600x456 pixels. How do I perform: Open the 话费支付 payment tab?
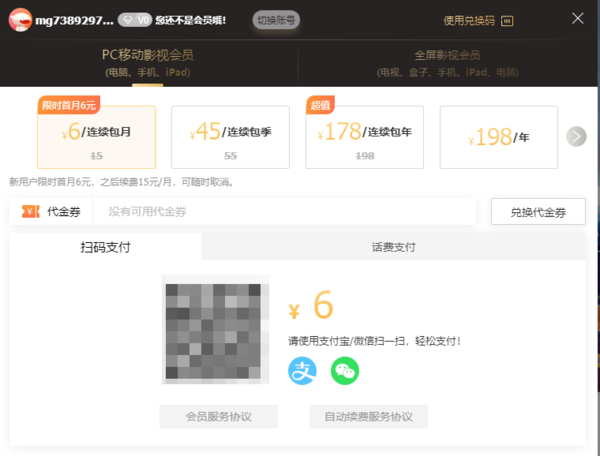point(393,247)
